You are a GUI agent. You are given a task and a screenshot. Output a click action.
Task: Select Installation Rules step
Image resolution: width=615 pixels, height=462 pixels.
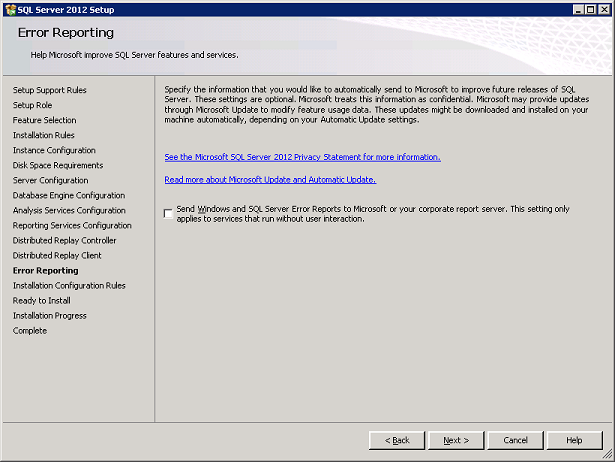pos(44,135)
